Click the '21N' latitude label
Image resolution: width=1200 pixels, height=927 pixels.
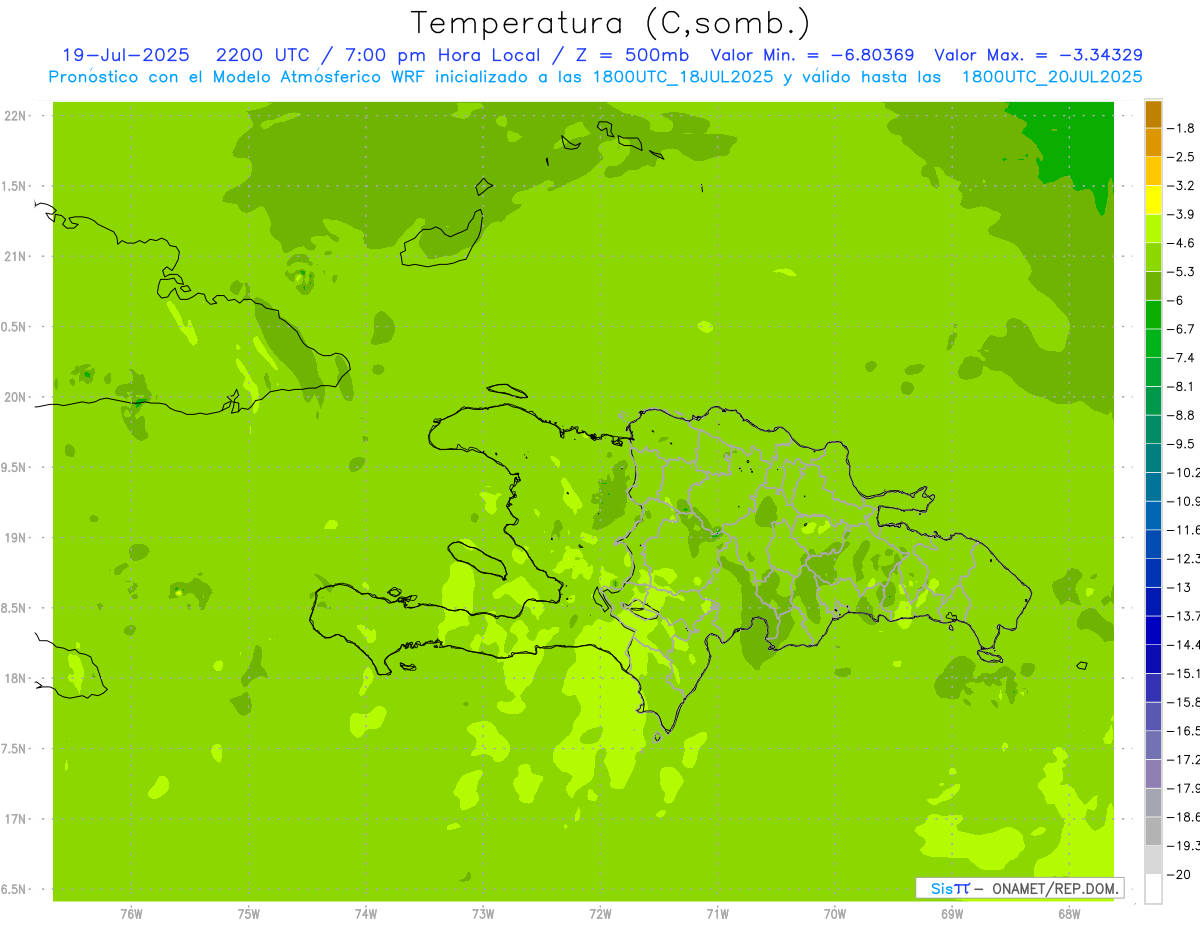coord(17,257)
